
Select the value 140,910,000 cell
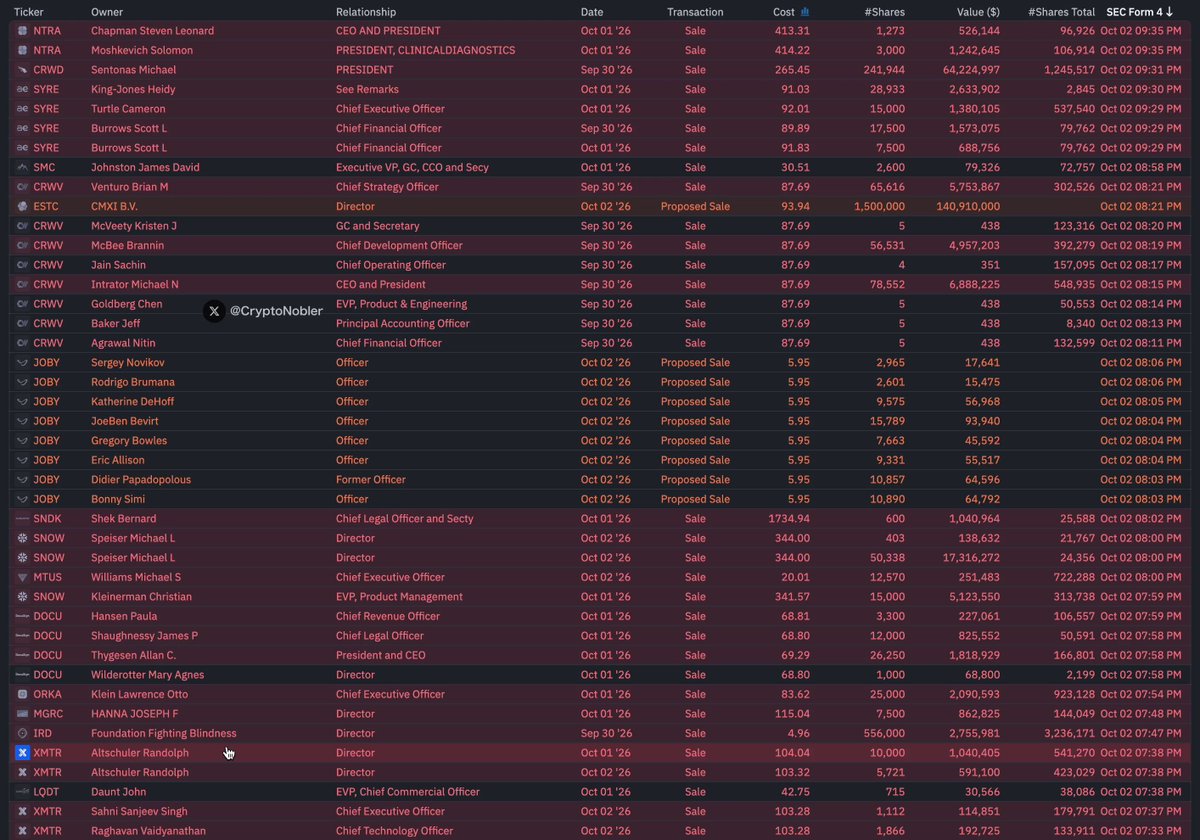pos(967,206)
